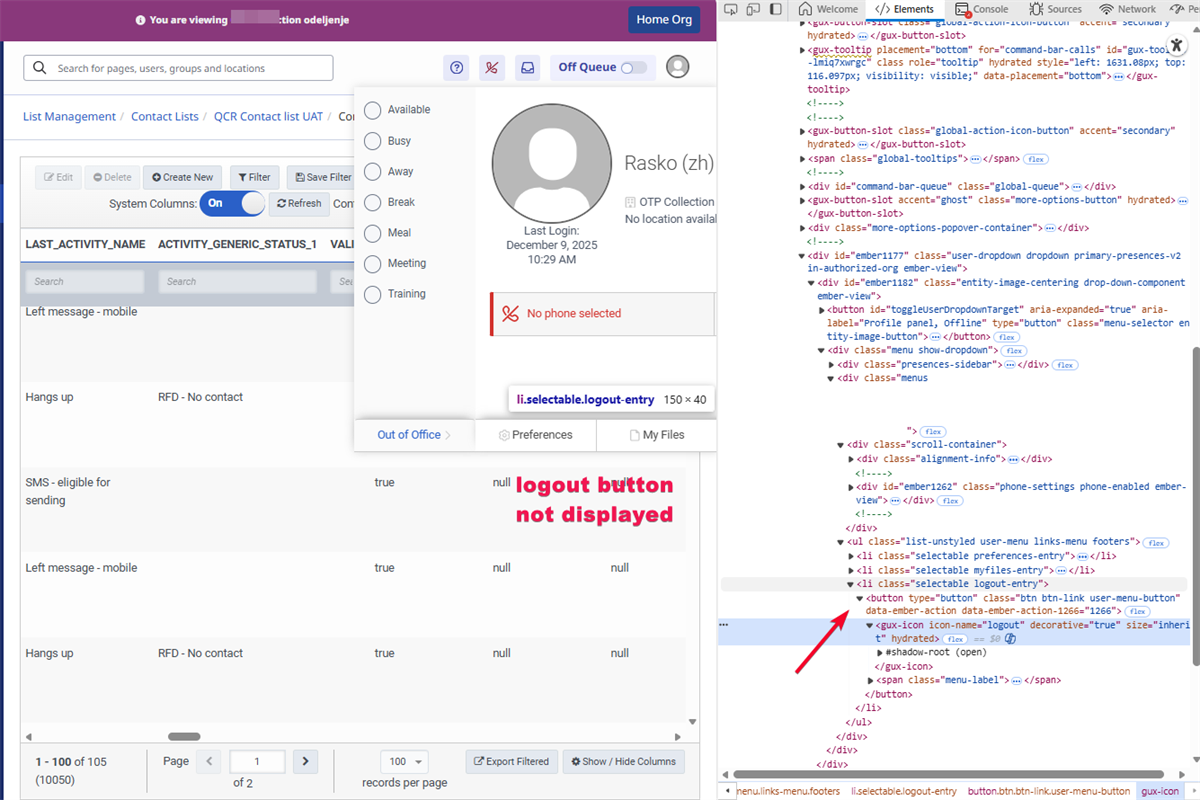Image resolution: width=1200 pixels, height=800 pixels.
Task: Click the page search input field
Action: pos(178,68)
